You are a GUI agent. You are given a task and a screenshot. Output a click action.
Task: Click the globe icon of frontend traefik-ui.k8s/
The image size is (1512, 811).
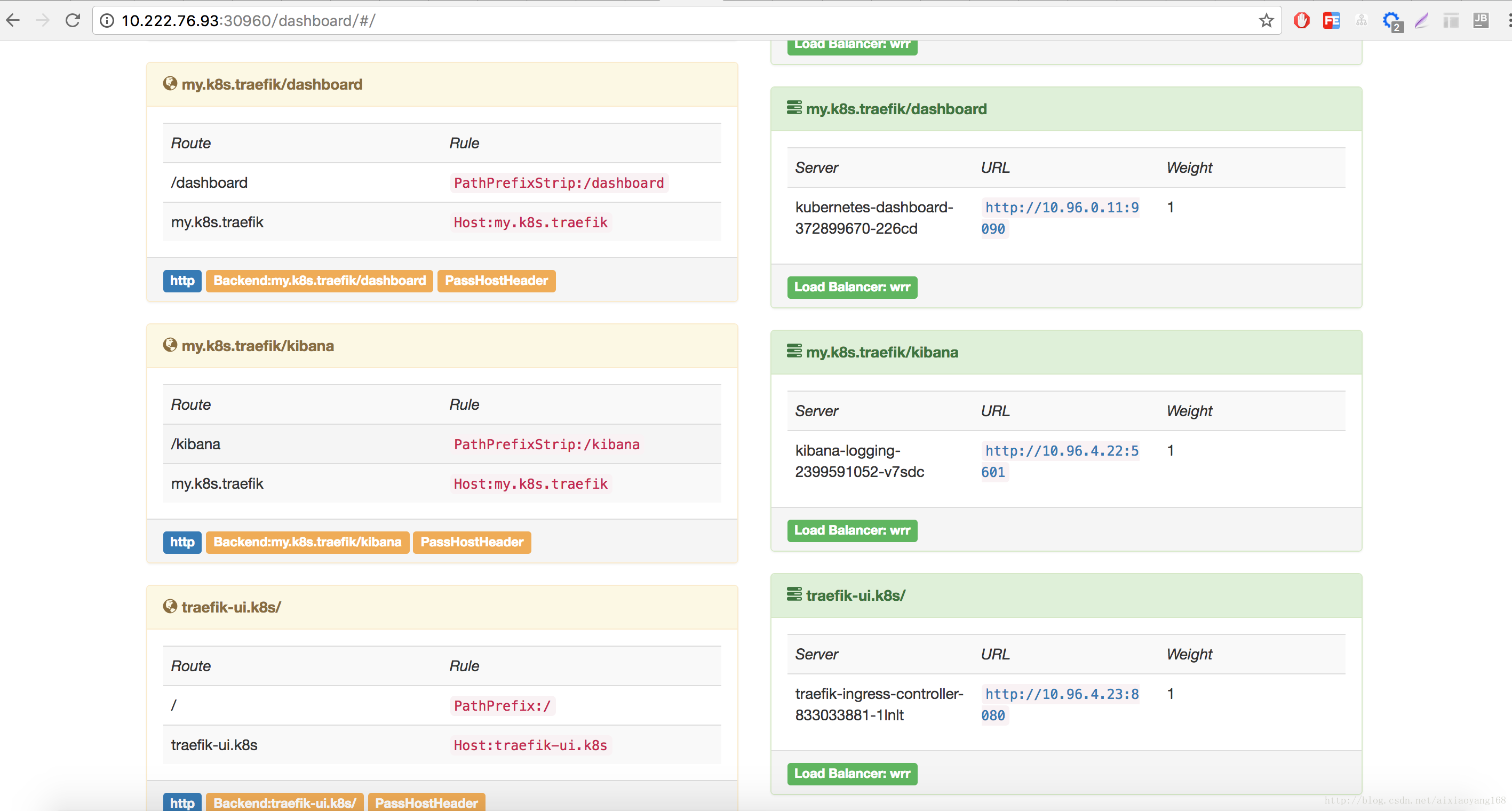pyautogui.click(x=170, y=606)
